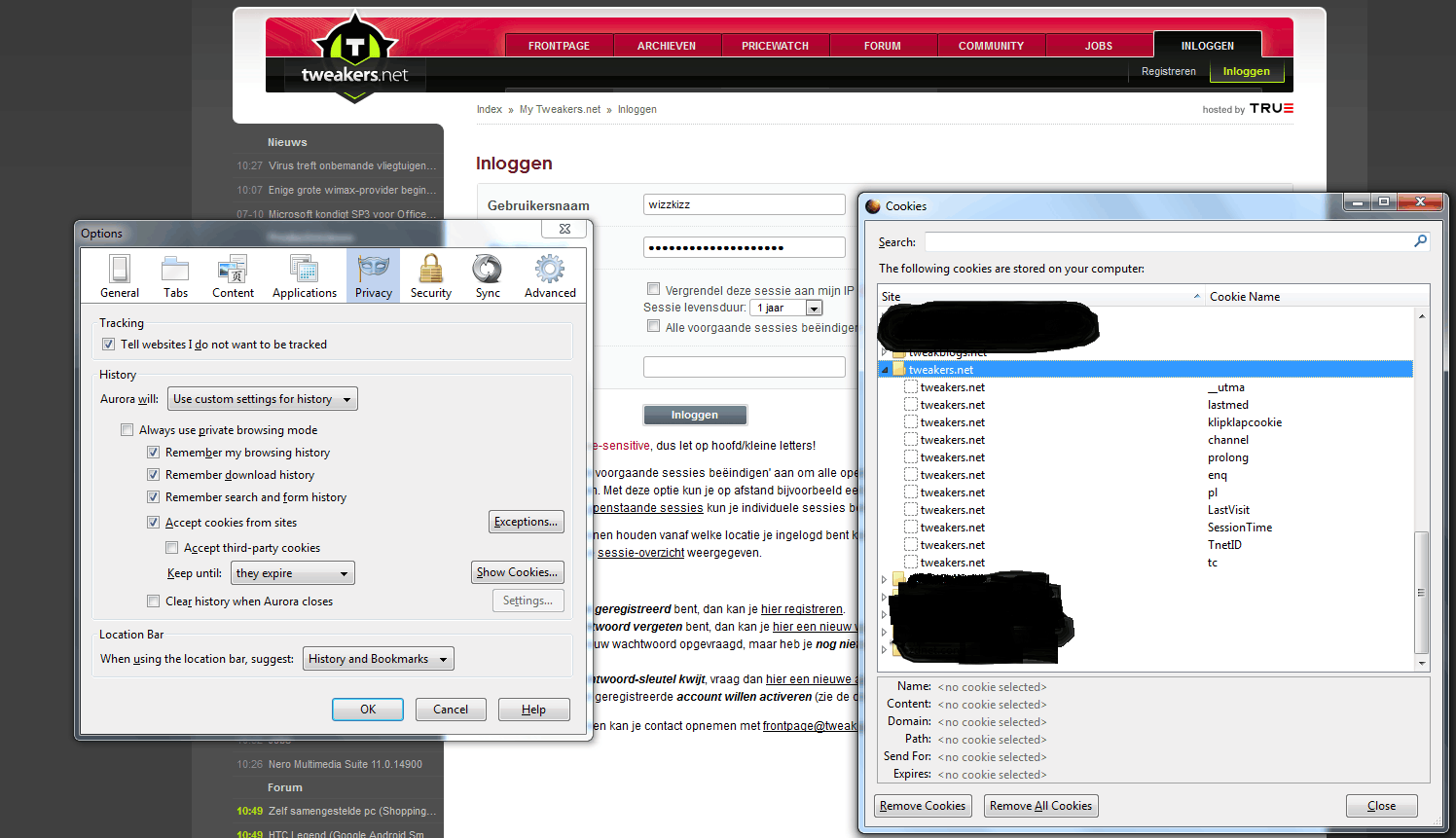Open the ARCHIEVEN tab
Image resolution: width=1456 pixels, height=838 pixels.
click(x=667, y=46)
